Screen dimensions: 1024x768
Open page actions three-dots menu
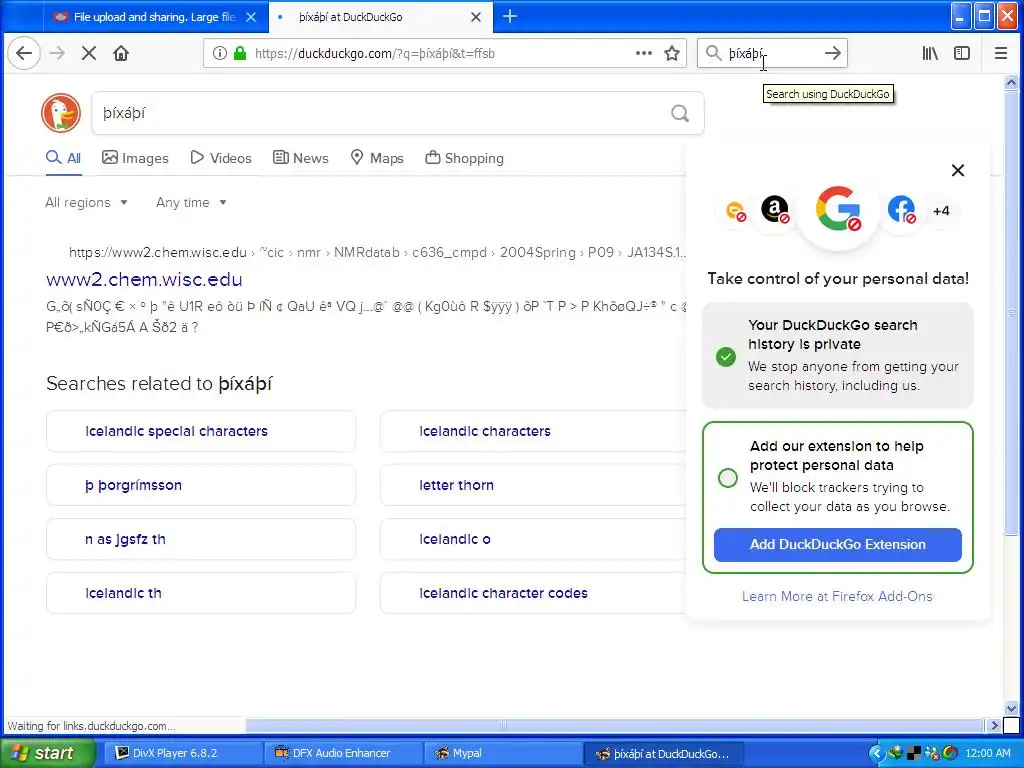pyautogui.click(x=644, y=54)
